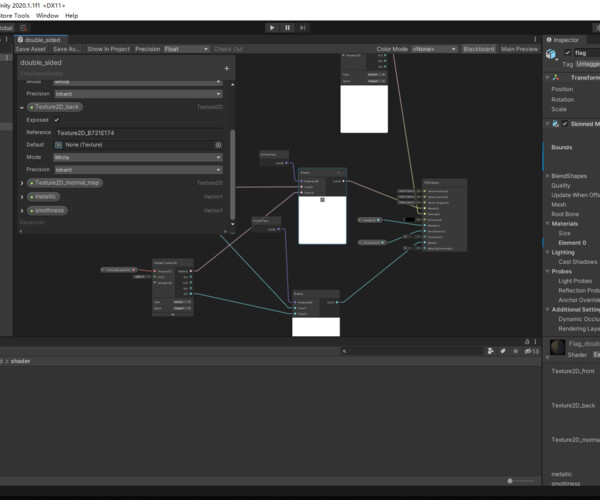Click the blackboard scroll down arrow

click(233, 224)
